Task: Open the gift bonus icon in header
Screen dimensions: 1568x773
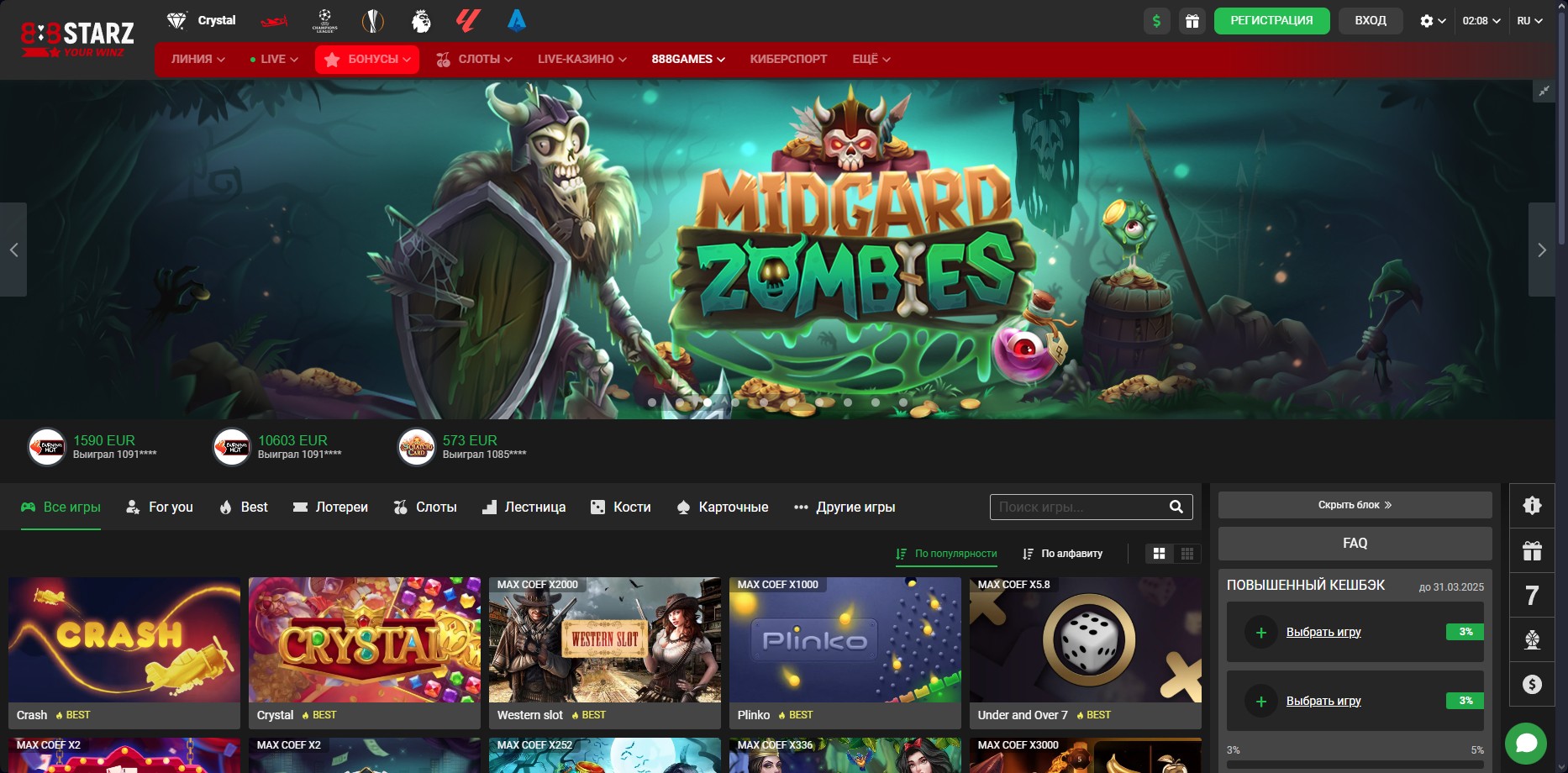Action: pyautogui.click(x=1192, y=21)
